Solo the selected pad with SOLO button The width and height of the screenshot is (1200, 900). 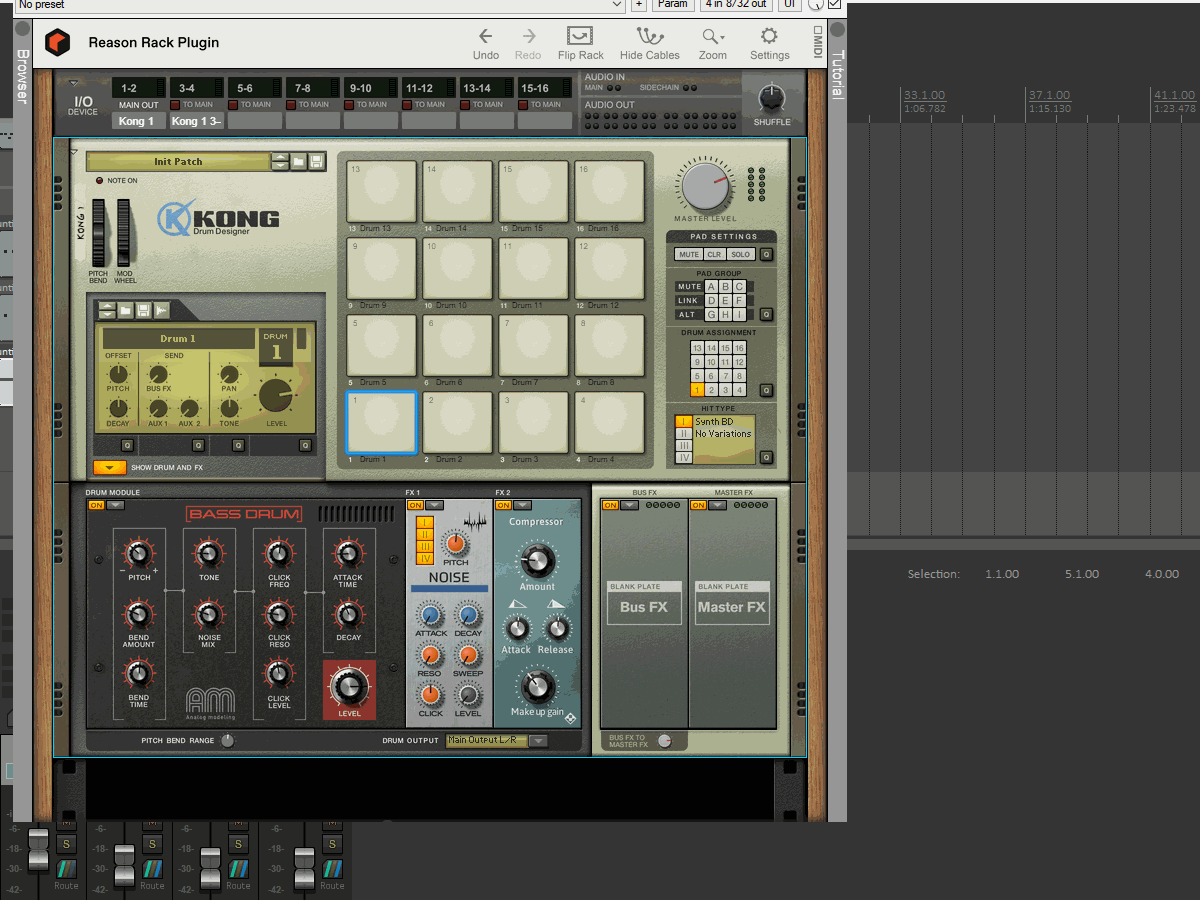click(x=739, y=254)
